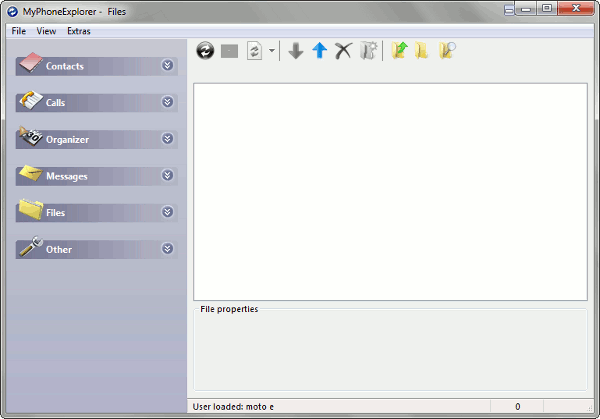Open the sync dropdown arrow
The height and width of the screenshot is (419, 600).
(272, 51)
